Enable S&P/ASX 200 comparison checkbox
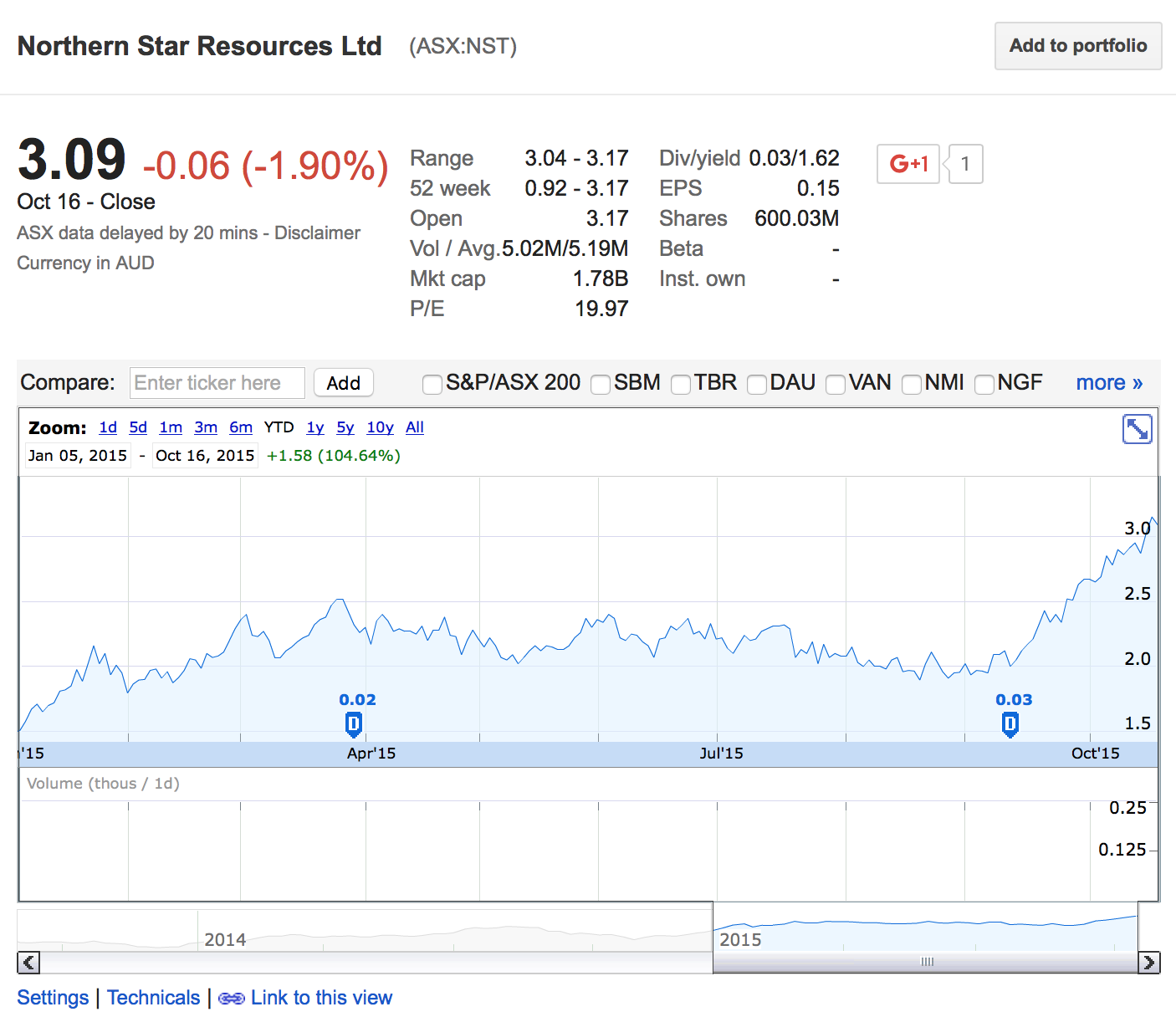Viewport: 1176px width, 1017px height. pos(432,384)
